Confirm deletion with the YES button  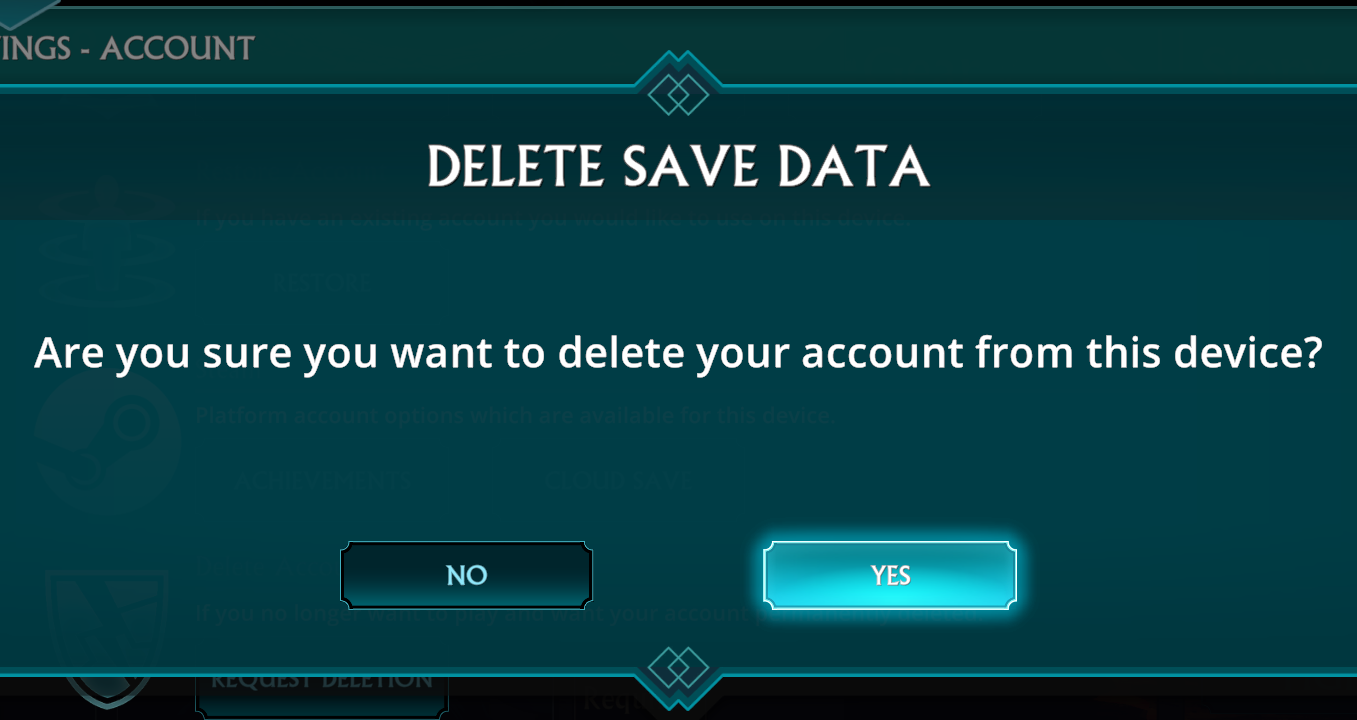(890, 575)
